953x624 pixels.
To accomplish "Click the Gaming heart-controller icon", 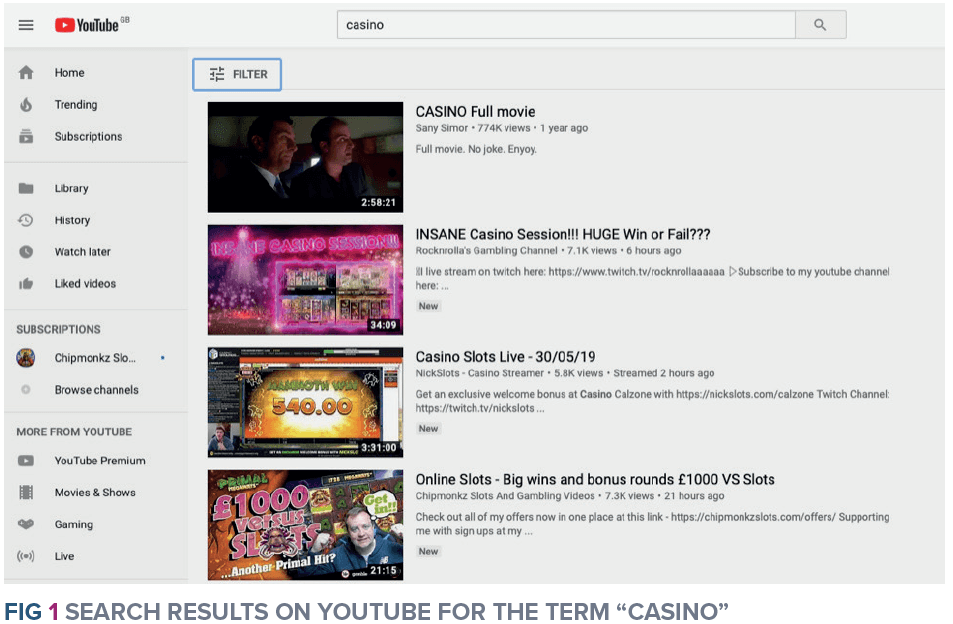I will pyautogui.click(x=26, y=524).
